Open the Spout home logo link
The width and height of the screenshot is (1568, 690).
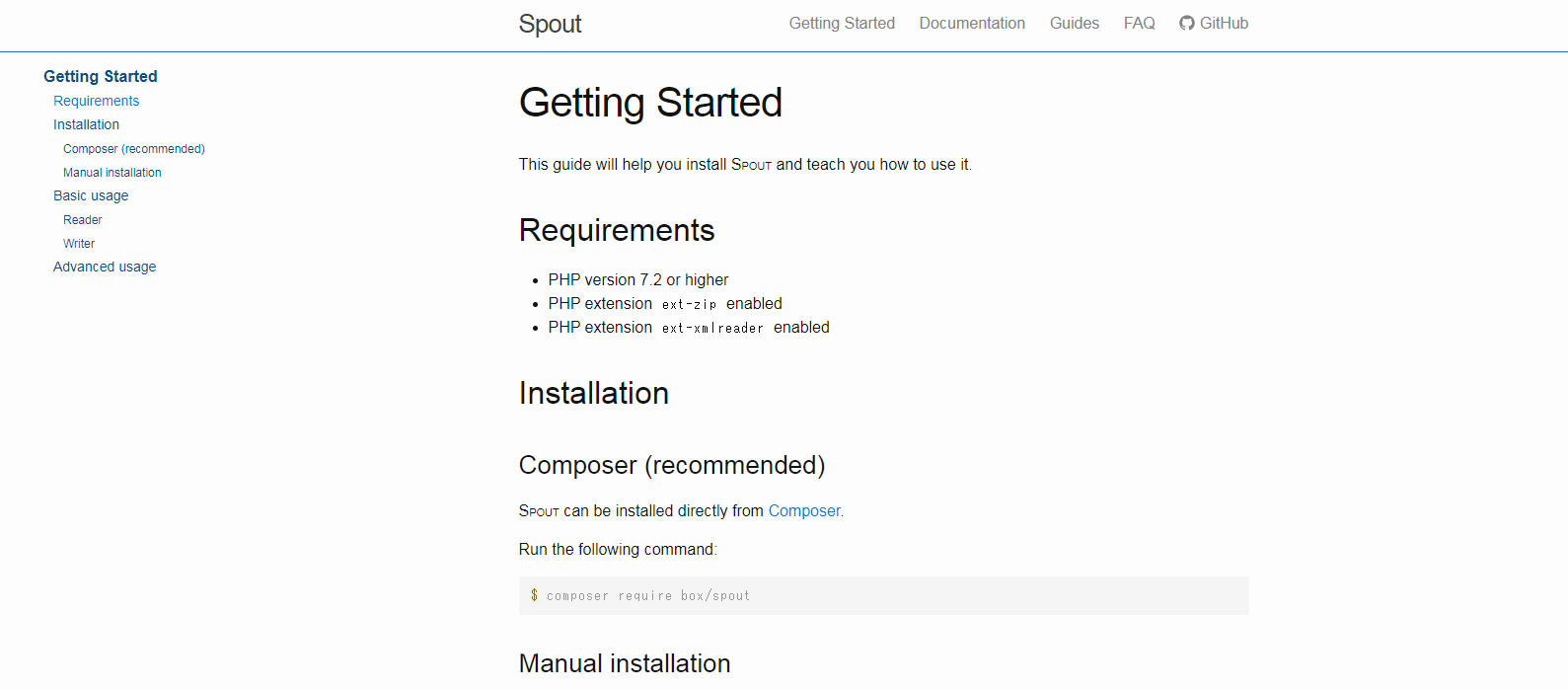(550, 24)
